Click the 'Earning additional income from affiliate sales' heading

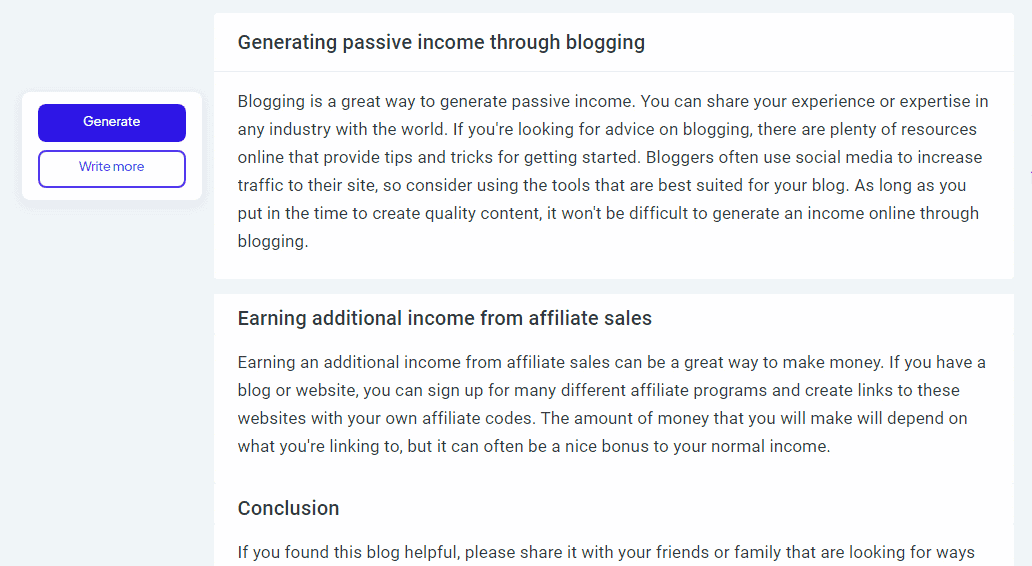tap(444, 319)
